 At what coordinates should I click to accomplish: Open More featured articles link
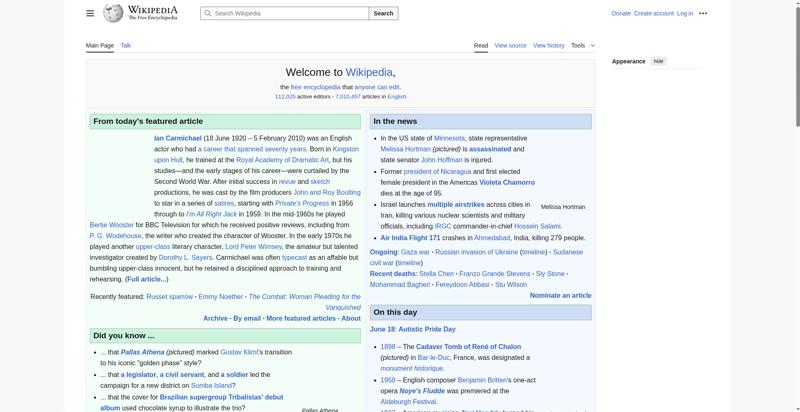[x=301, y=318]
